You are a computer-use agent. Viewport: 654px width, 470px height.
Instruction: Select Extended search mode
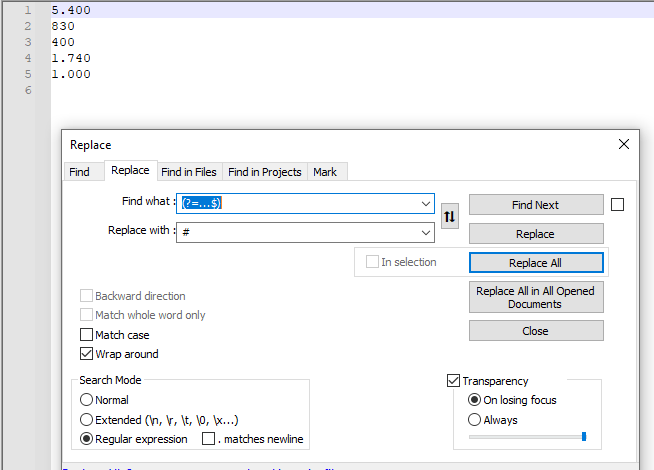(x=86, y=419)
